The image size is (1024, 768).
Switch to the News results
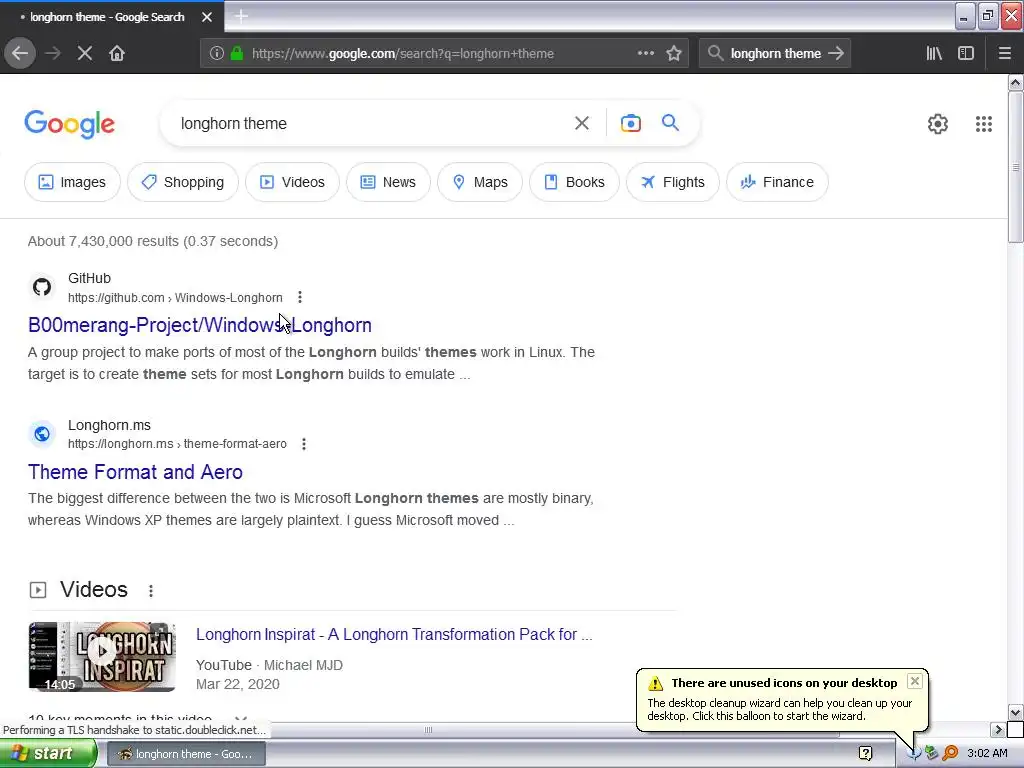(x=389, y=182)
